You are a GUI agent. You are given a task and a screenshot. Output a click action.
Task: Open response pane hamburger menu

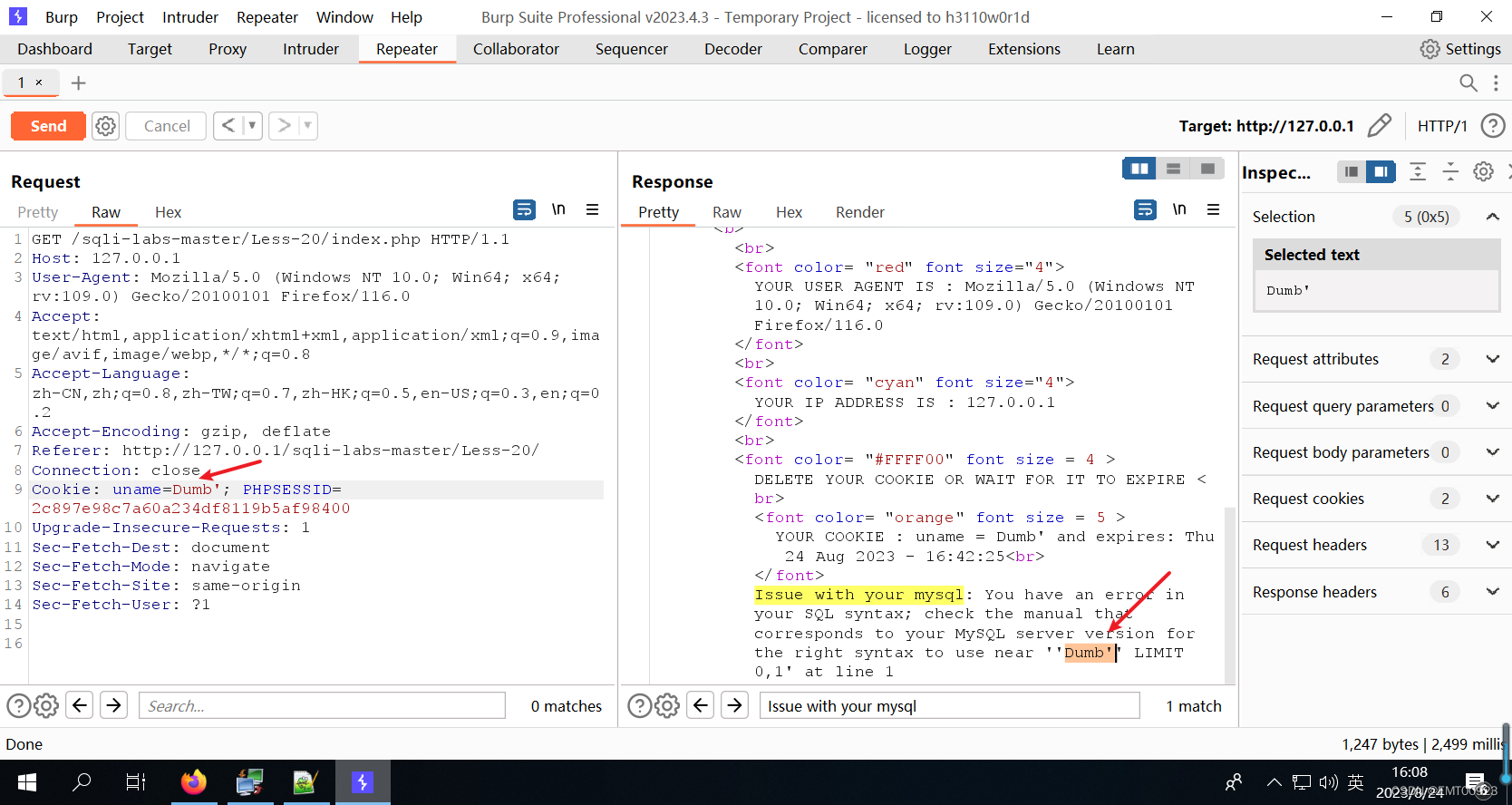tap(1214, 209)
